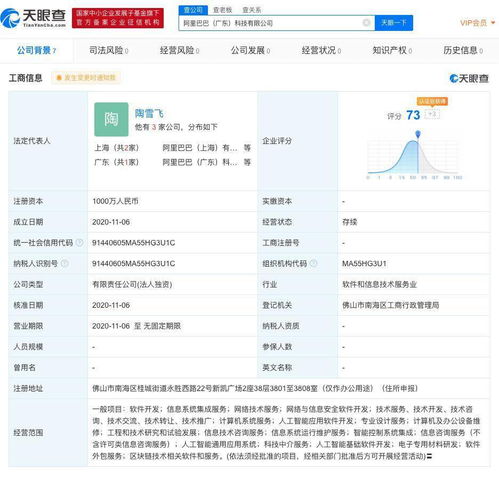
Task: Open the green 陶 avatar thumbnail
Action: (111, 119)
